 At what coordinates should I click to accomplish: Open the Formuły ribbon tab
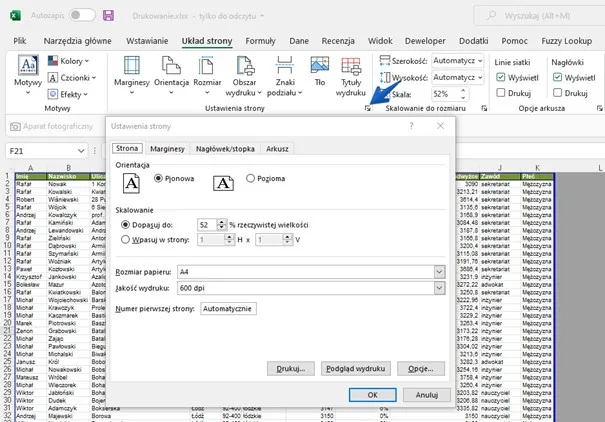(x=260, y=41)
